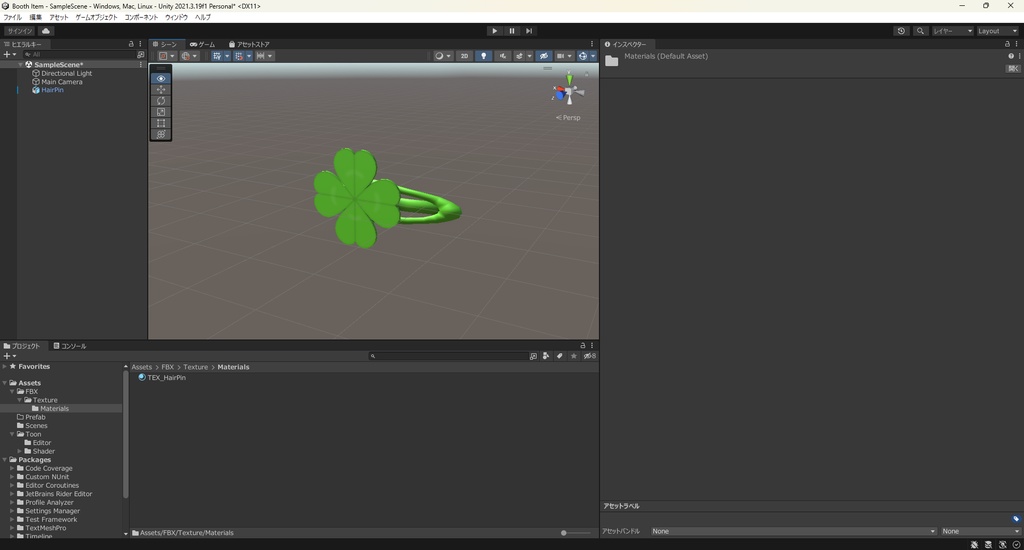This screenshot has width=1024, height=550.
Task: Click the Favorites star icon in Project toolbar
Action: pyautogui.click(x=573, y=356)
